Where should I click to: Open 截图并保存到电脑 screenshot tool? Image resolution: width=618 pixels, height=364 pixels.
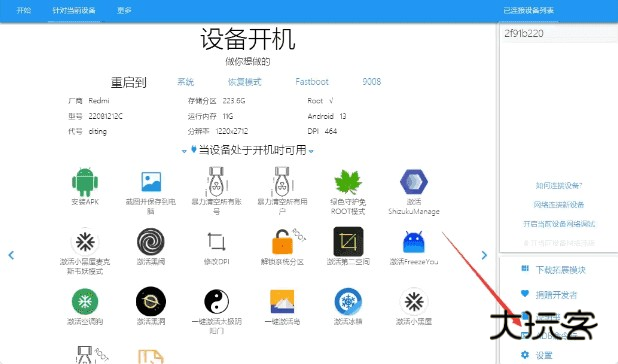[151, 182]
